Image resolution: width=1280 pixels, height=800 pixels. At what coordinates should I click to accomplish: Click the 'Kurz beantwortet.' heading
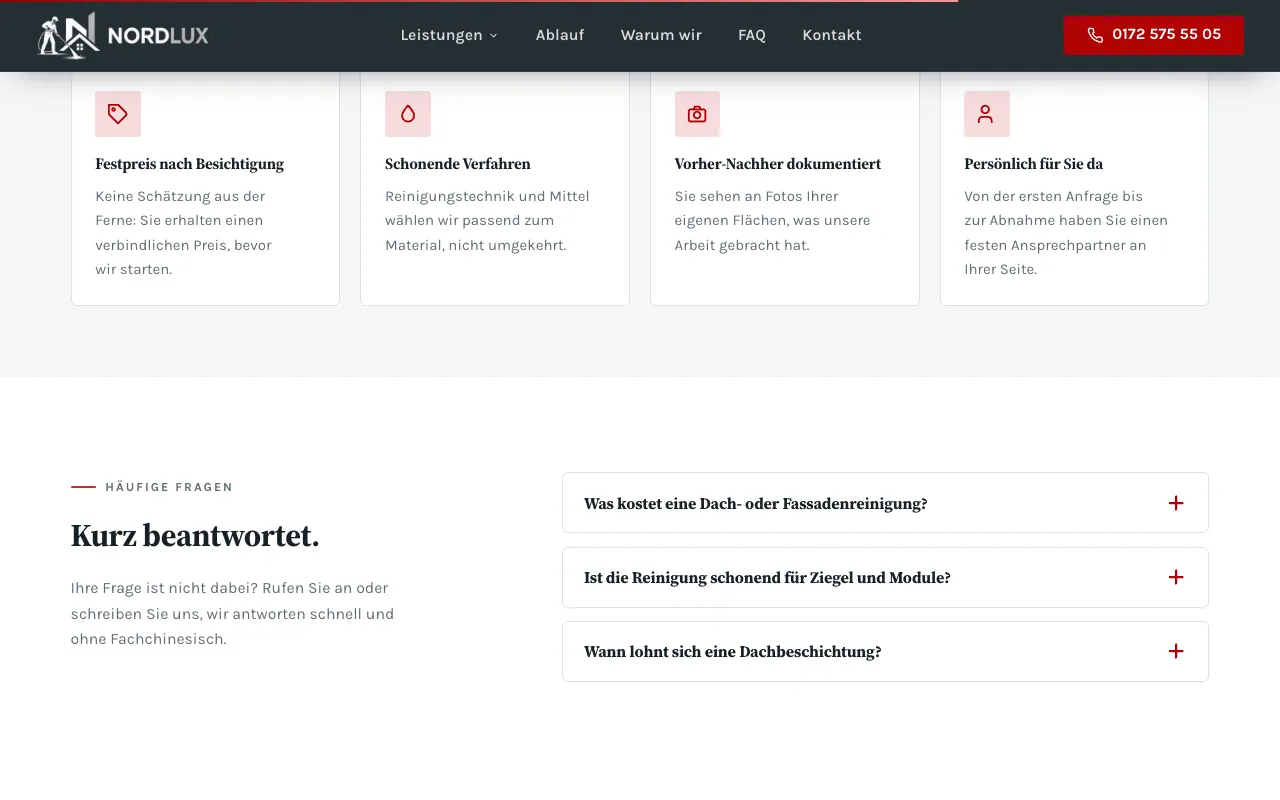point(195,537)
